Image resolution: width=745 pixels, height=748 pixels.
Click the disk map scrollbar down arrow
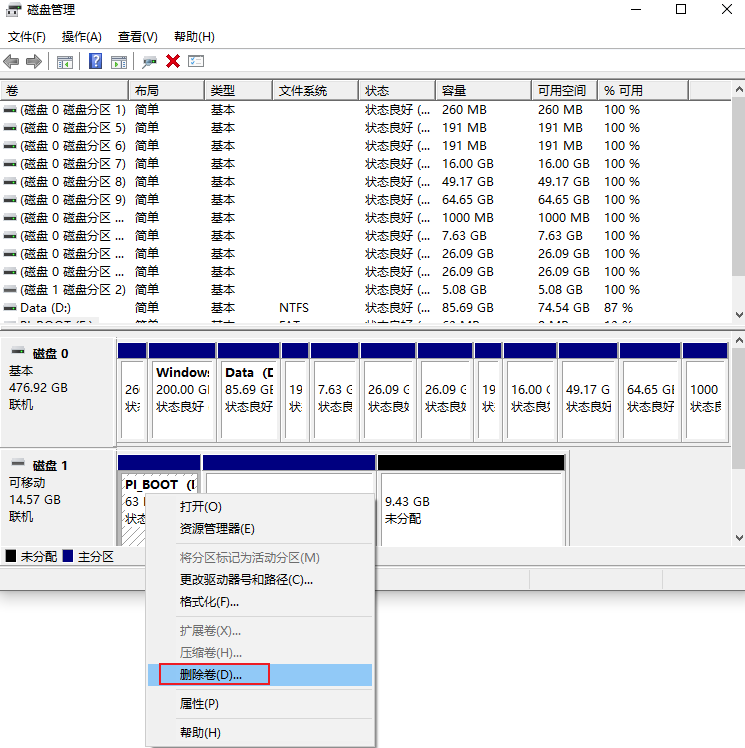click(739, 538)
